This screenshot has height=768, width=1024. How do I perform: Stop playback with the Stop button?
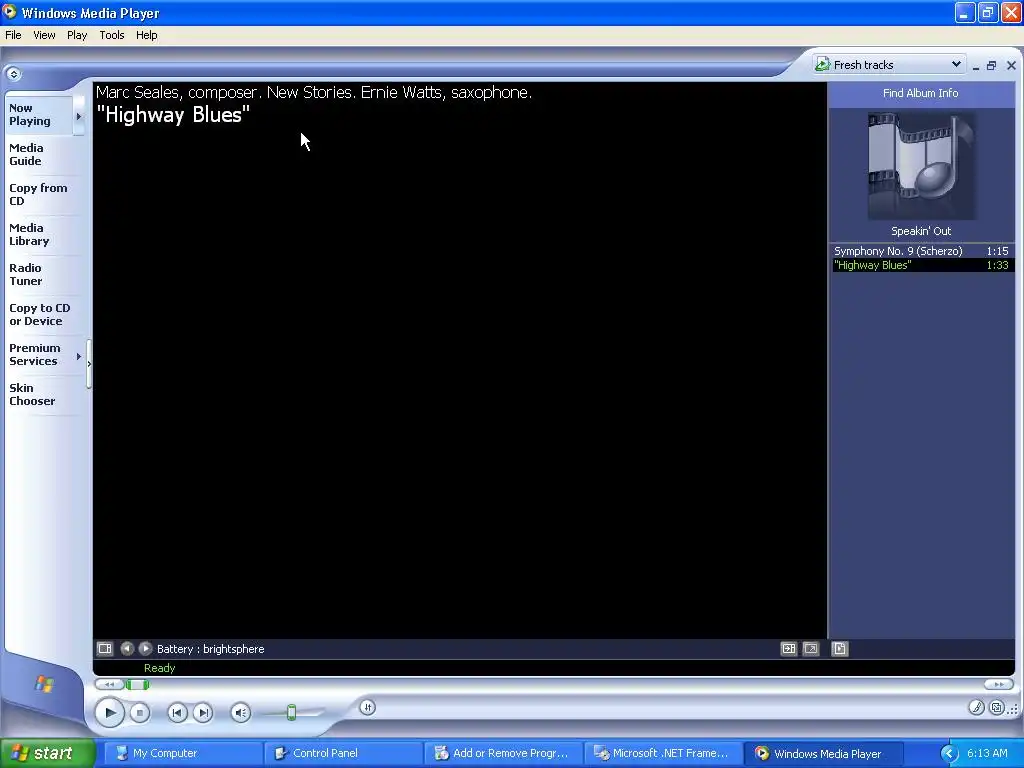click(x=139, y=713)
